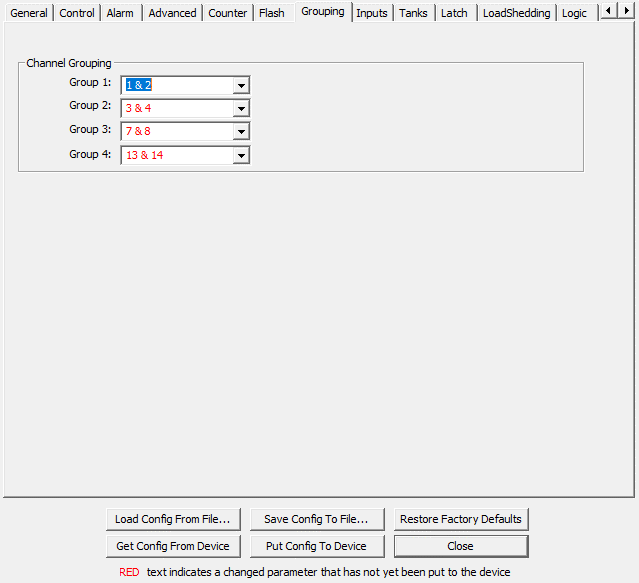Image resolution: width=639 pixels, height=583 pixels.
Task: Select the LoadShedding tab
Action: point(516,13)
